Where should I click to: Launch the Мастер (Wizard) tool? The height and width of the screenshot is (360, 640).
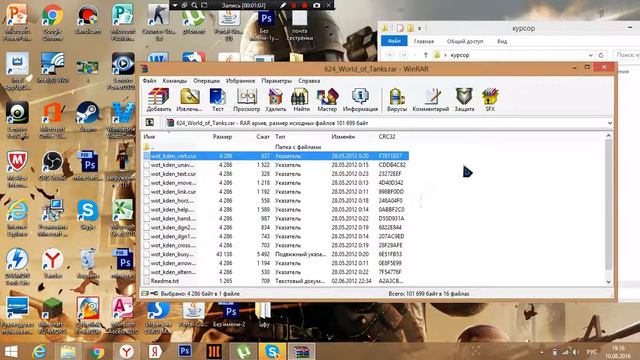[327, 100]
